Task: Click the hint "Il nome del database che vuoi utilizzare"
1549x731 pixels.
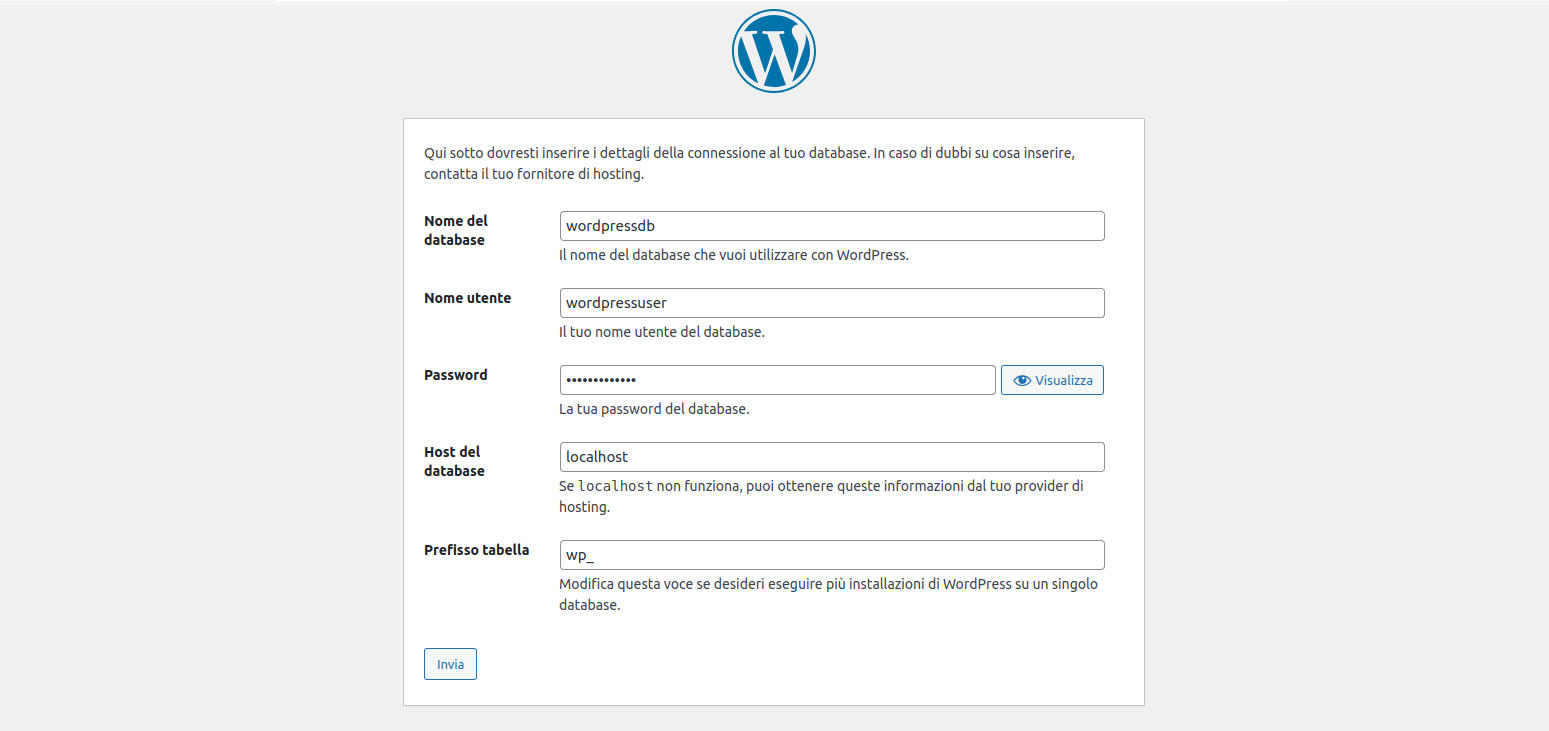Action: (x=733, y=255)
